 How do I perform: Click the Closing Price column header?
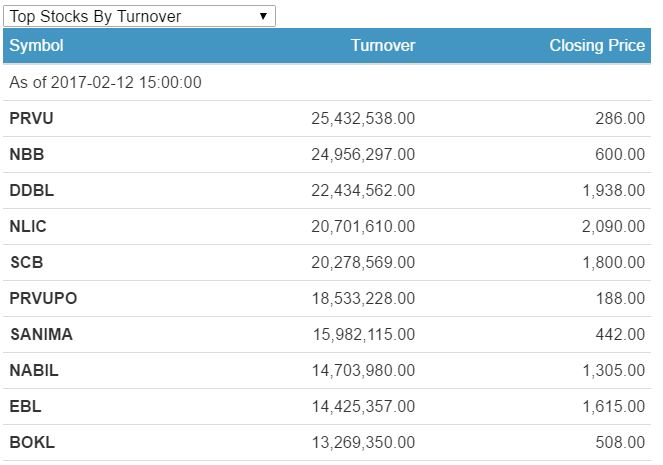[597, 46]
